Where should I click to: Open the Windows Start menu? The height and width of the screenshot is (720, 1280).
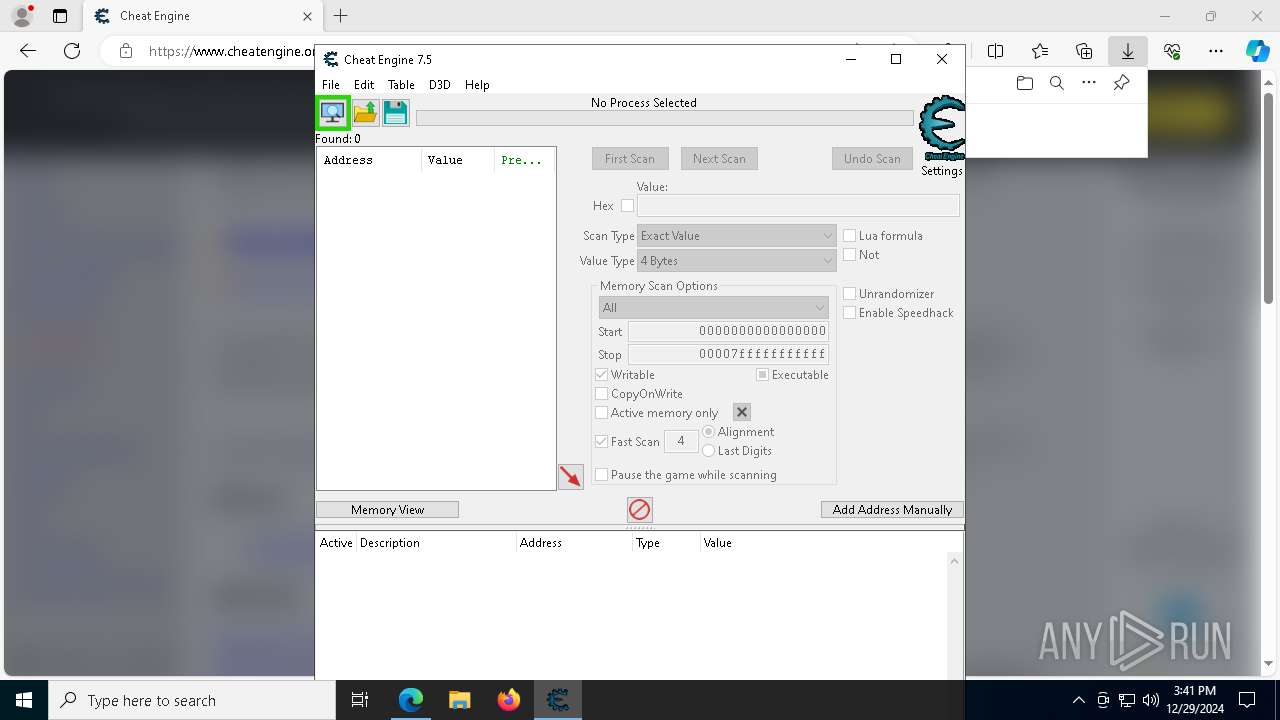click(24, 700)
